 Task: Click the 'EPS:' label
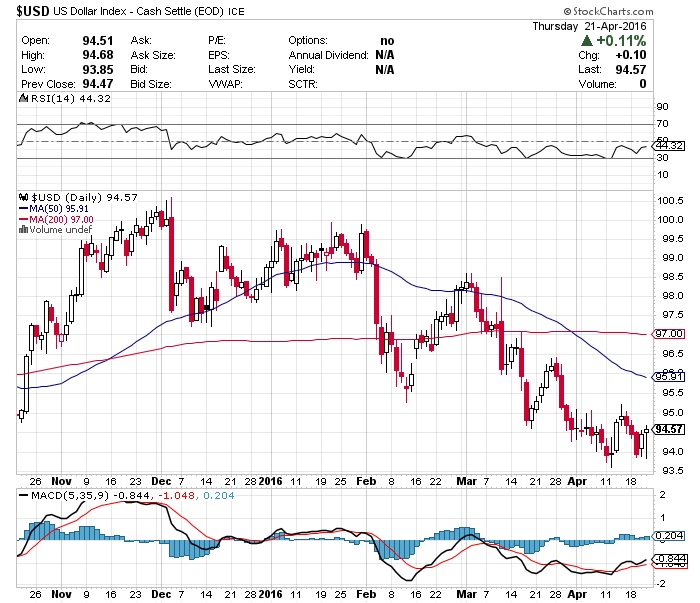click(x=219, y=55)
